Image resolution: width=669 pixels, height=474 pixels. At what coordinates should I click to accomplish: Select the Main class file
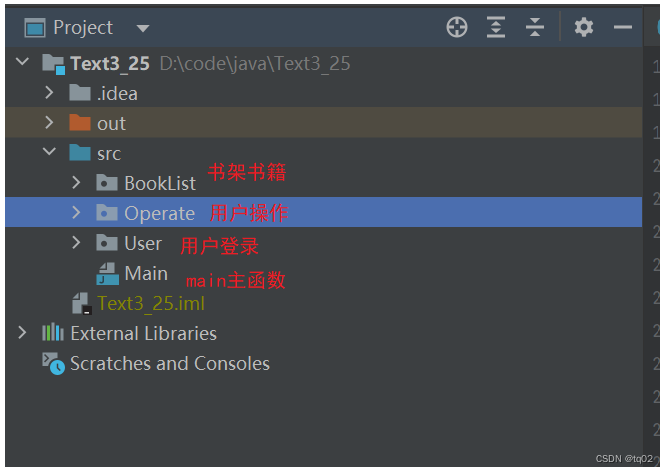tap(146, 273)
